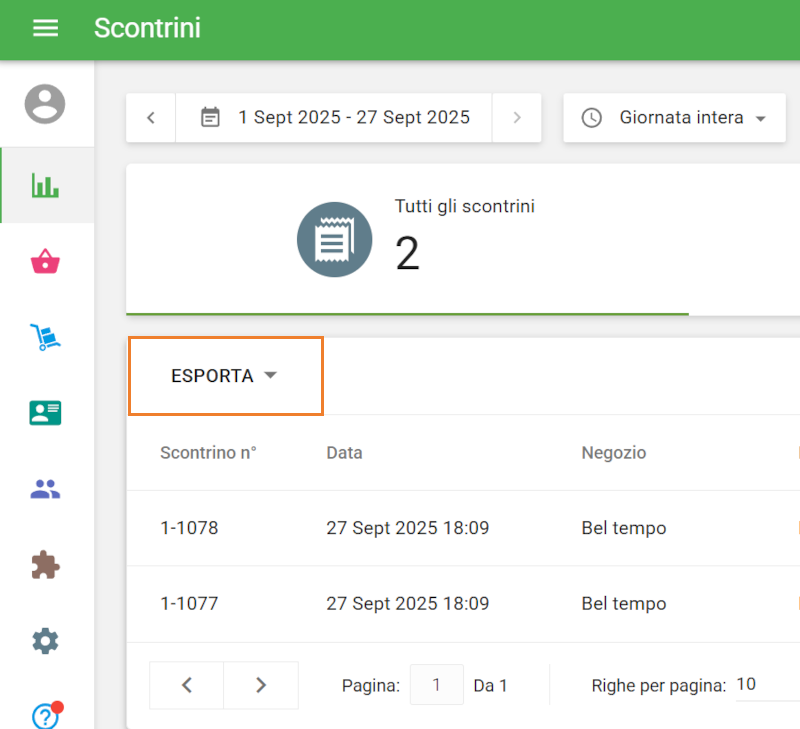Open the hamburger navigation menu

click(x=46, y=28)
